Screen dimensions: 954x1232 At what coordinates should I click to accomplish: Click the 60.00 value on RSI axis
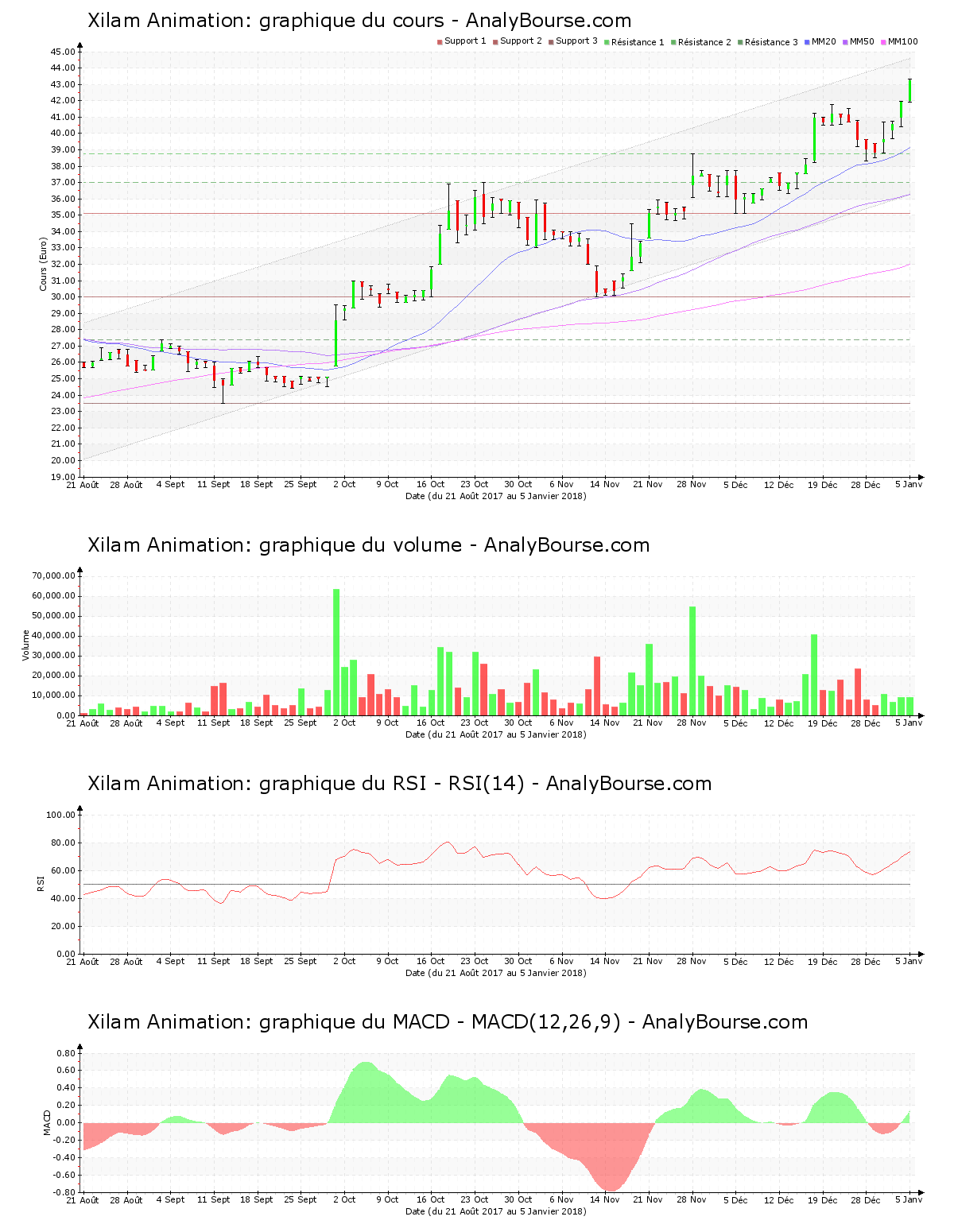pyautogui.click(x=63, y=870)
